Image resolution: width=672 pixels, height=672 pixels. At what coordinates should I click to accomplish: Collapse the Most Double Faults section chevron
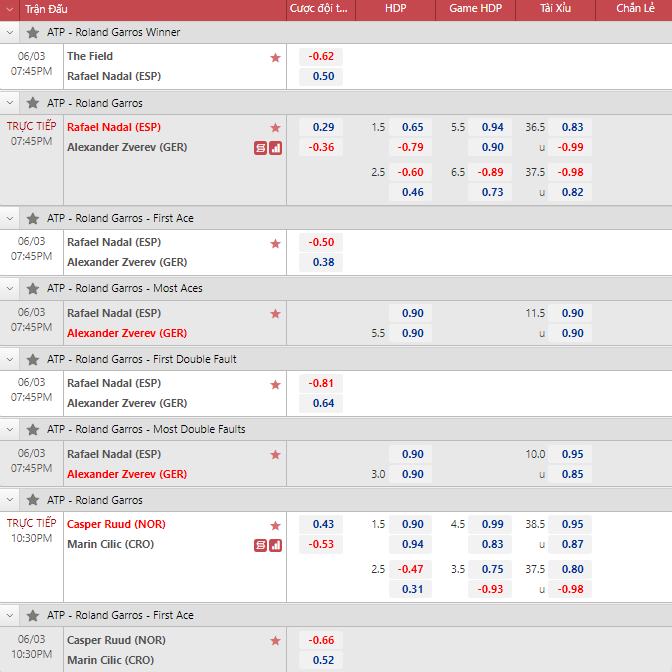(x=9, y=429)
